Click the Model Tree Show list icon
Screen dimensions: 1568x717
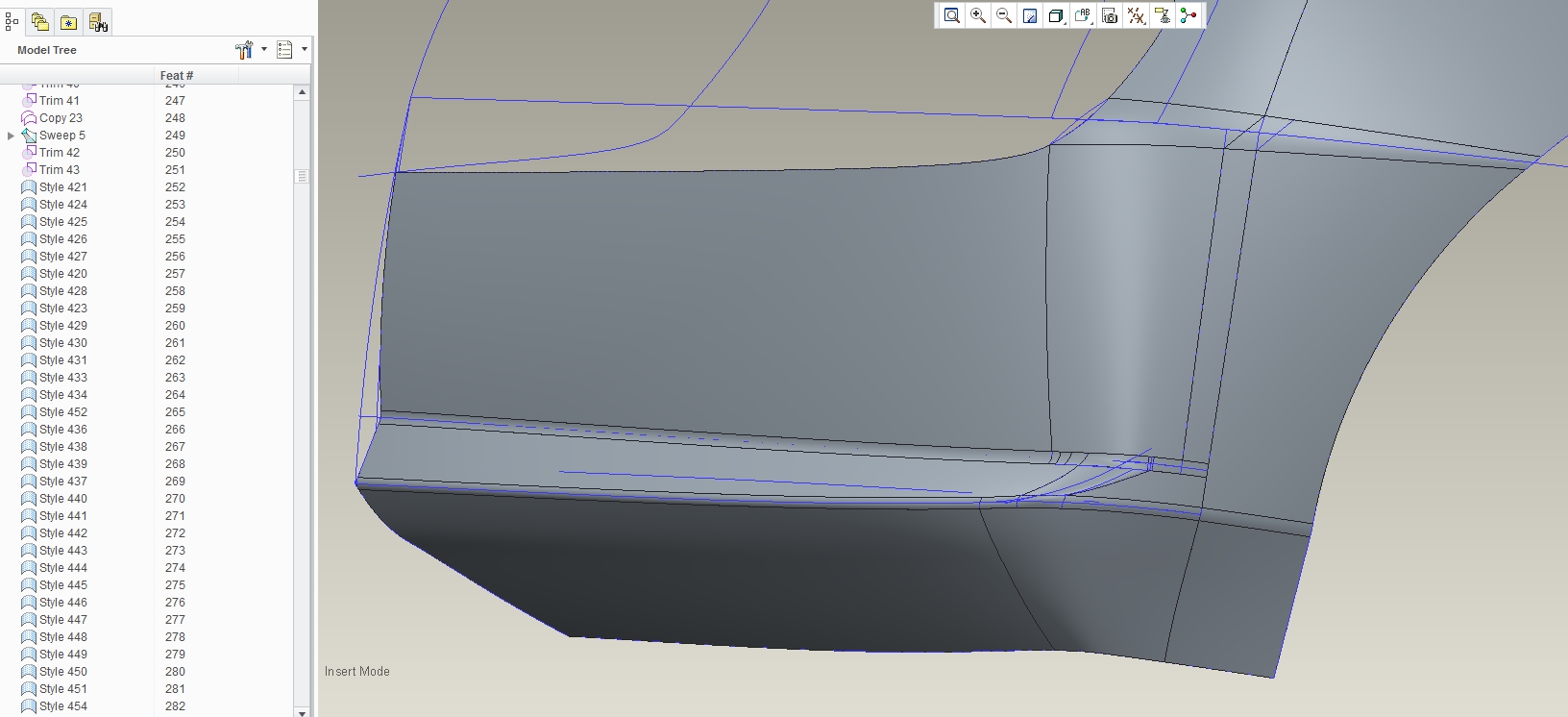tap(284, 50)
